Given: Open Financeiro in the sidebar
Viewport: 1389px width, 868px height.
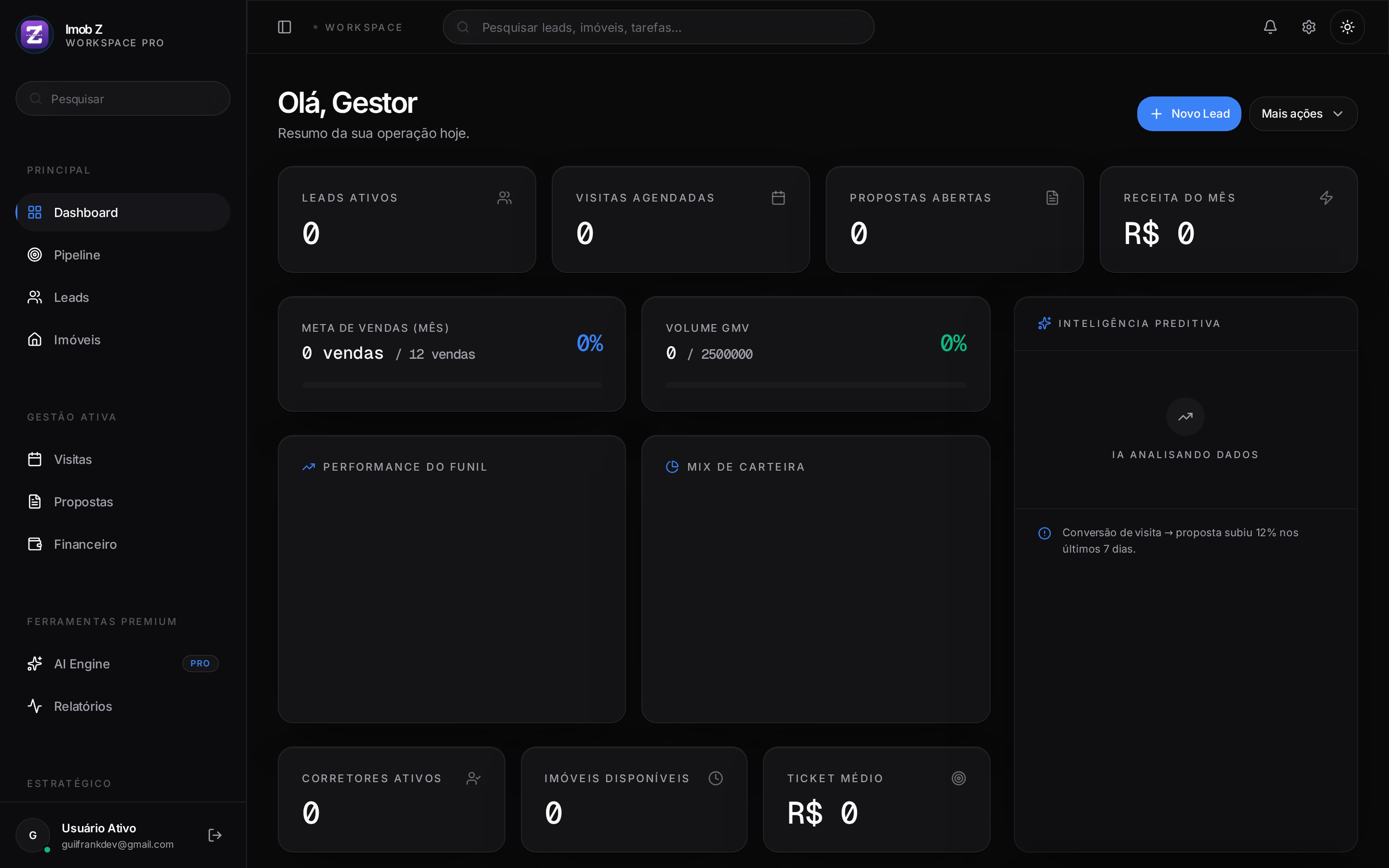Looking at the screenshot, I should coord(123,544).
